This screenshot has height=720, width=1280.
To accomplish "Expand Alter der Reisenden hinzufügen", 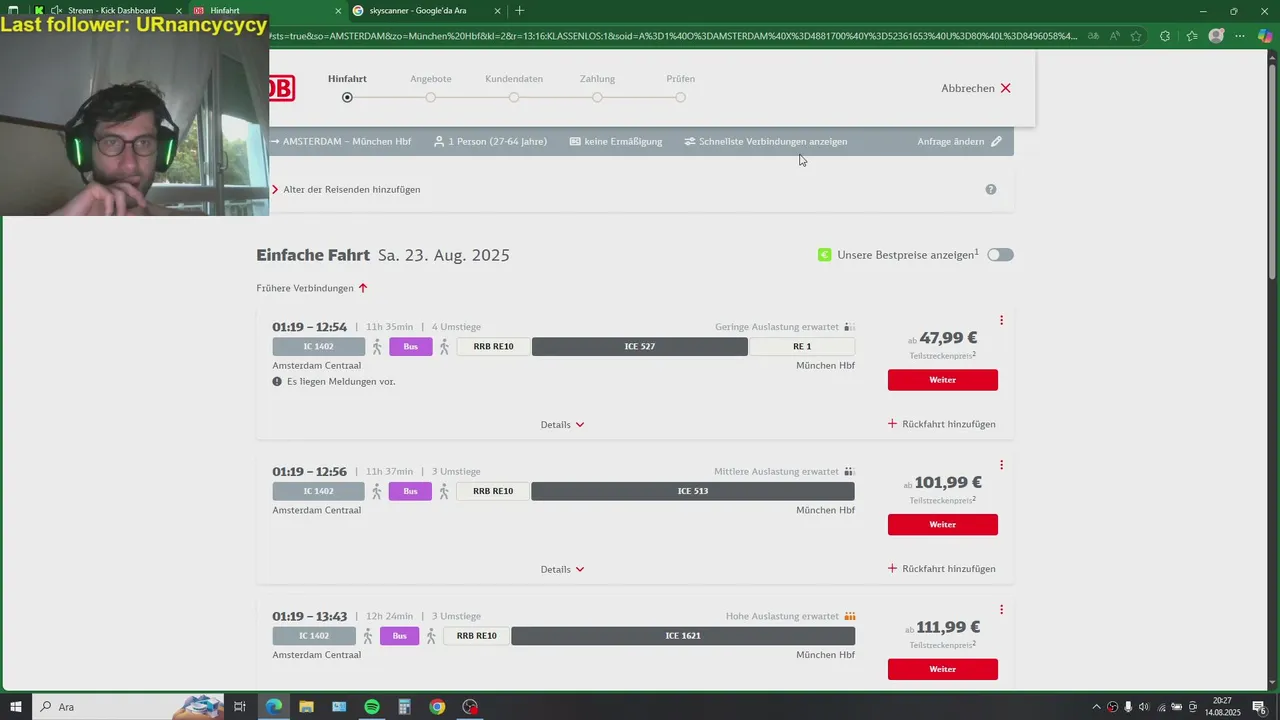I will pyautogui.click(x=347, y=189).
